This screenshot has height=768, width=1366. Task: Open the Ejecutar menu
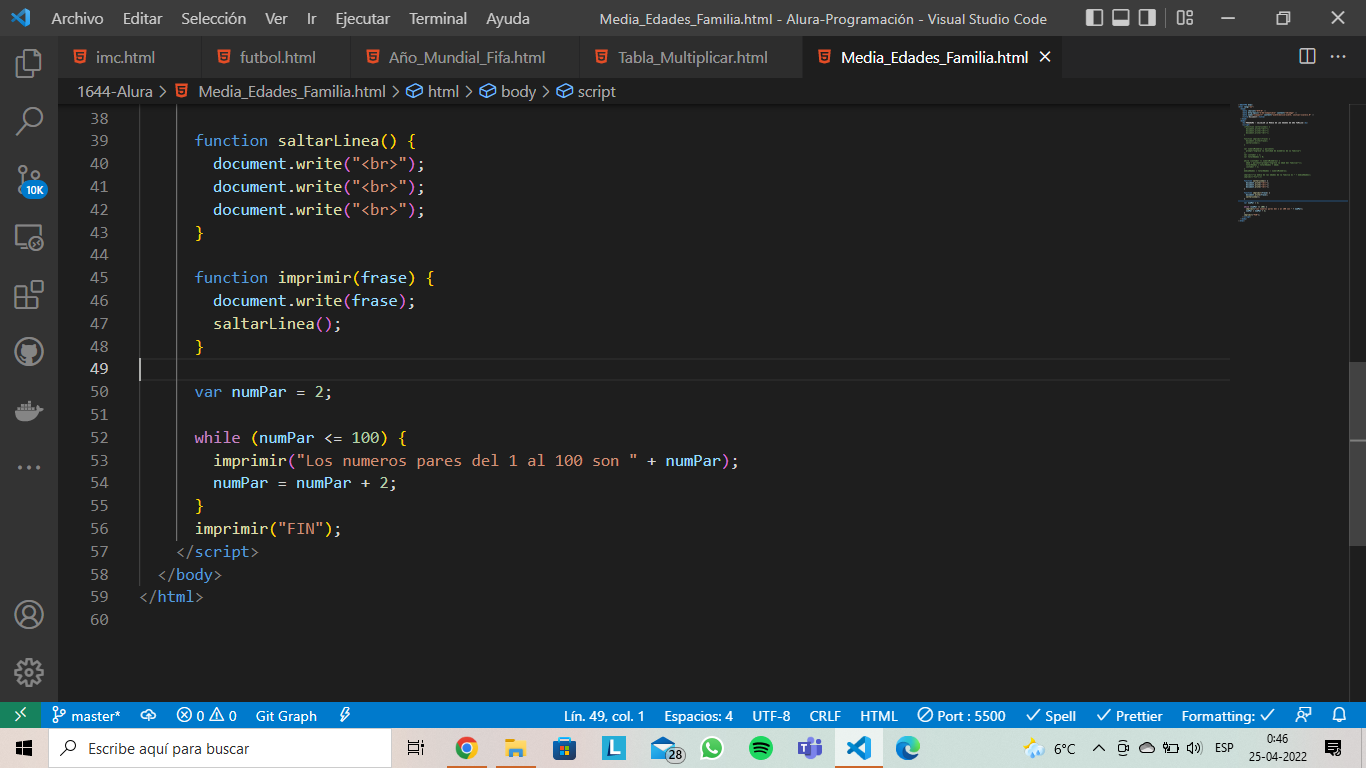362,18
